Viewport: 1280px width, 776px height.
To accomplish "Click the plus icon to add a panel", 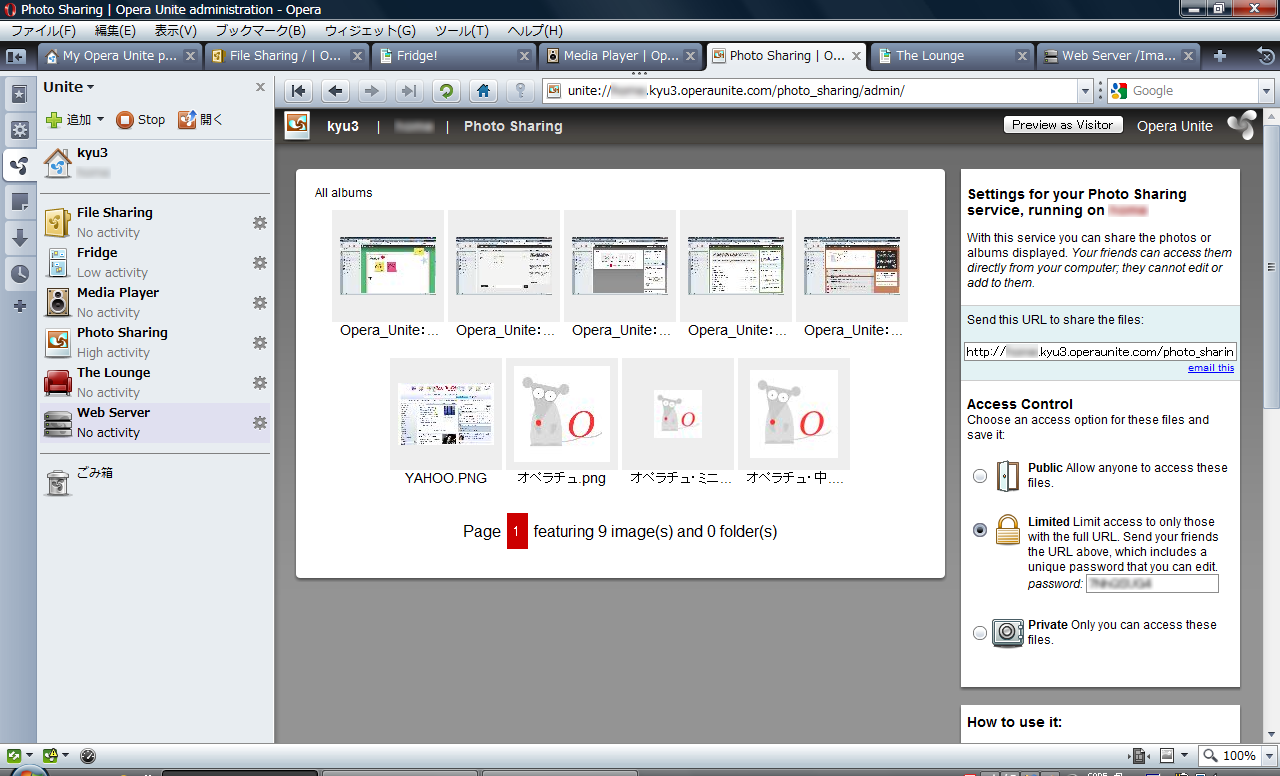I will (19, 306).
